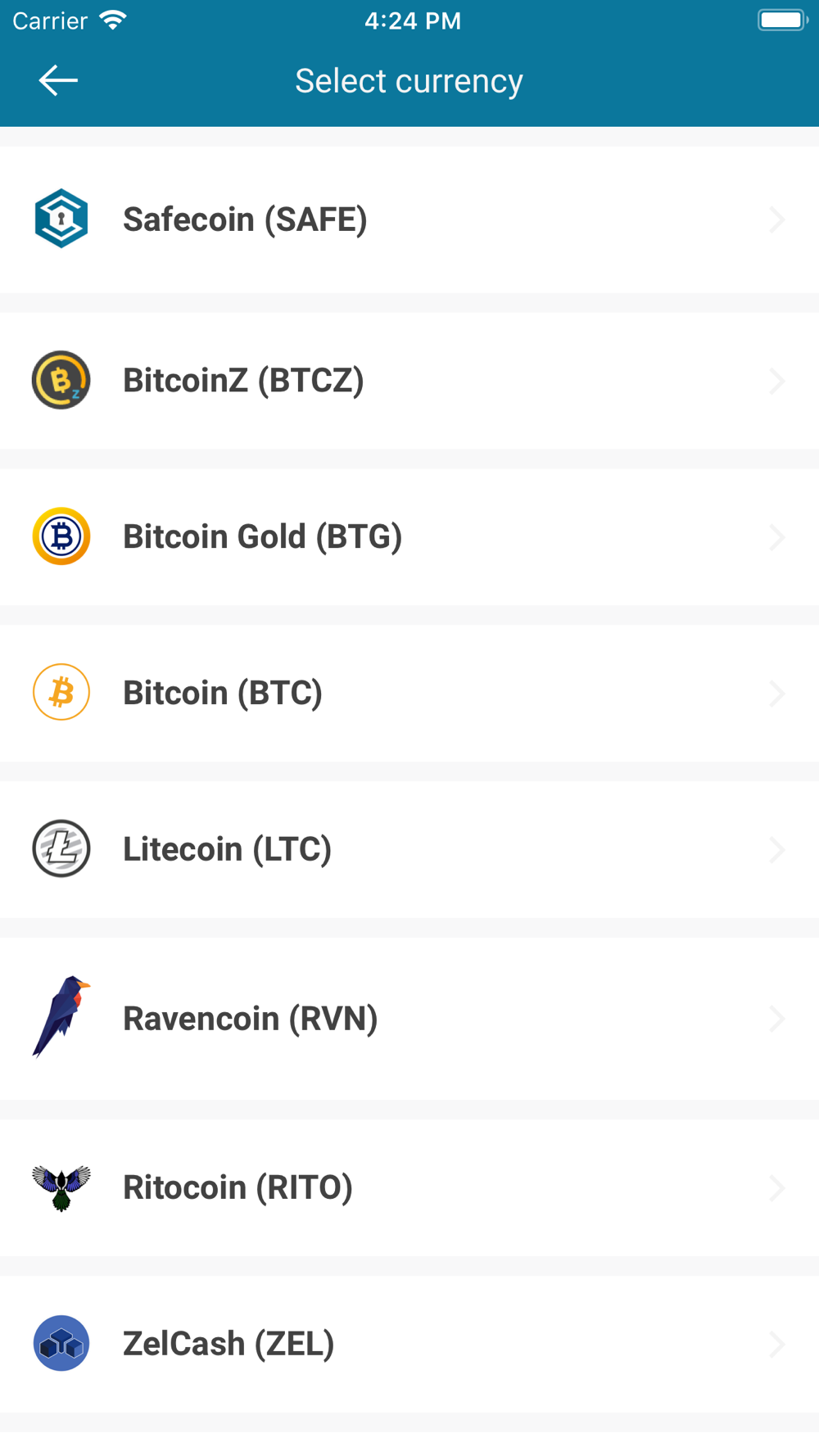819x1456 pixels.
Task: Choose ZelCash (ZEL) text
Action: (229, 1344)
